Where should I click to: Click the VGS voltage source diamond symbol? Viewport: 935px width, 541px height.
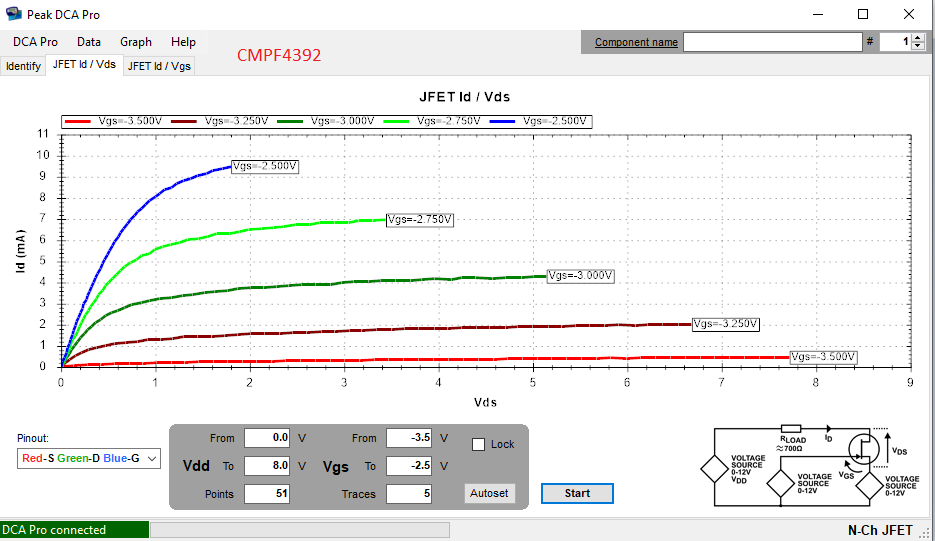coord(781,483)
